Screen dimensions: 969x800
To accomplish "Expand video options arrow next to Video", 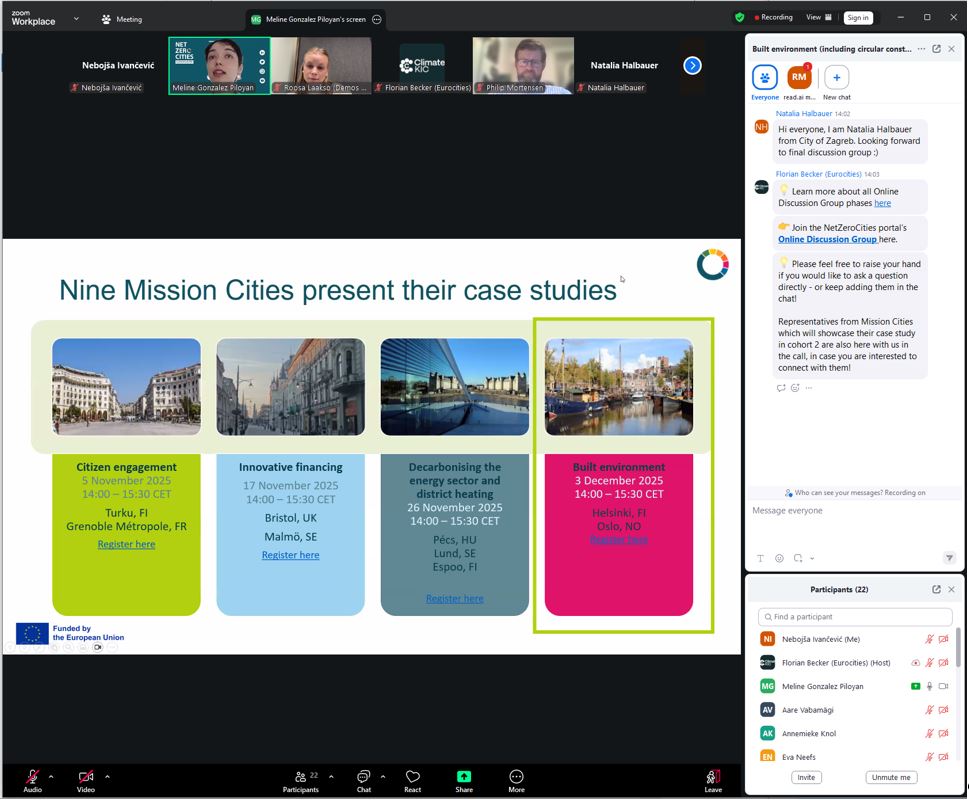I will 107,776.
